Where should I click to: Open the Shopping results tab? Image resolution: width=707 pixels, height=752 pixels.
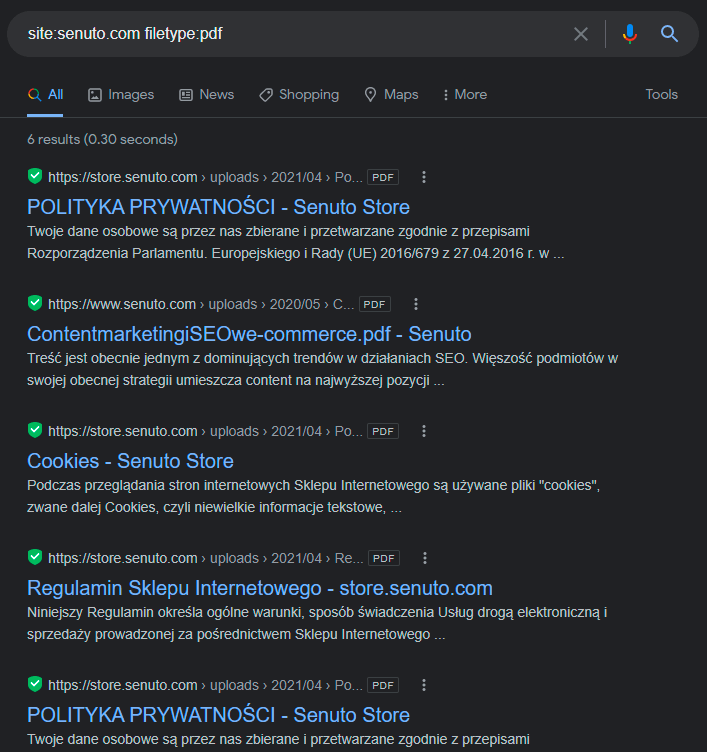tap(299, 94)
